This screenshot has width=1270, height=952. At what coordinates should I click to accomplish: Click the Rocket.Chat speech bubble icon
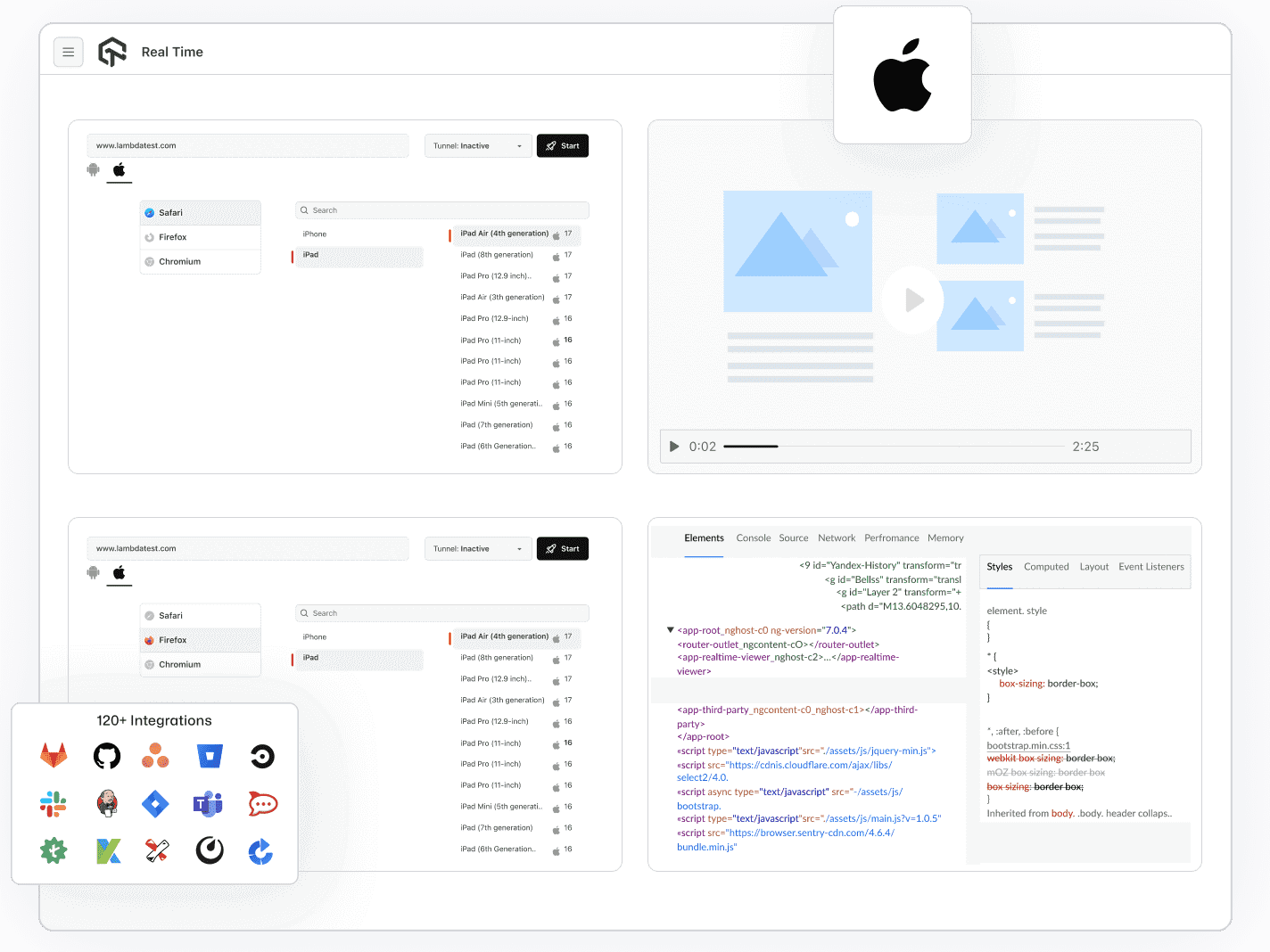262,804
